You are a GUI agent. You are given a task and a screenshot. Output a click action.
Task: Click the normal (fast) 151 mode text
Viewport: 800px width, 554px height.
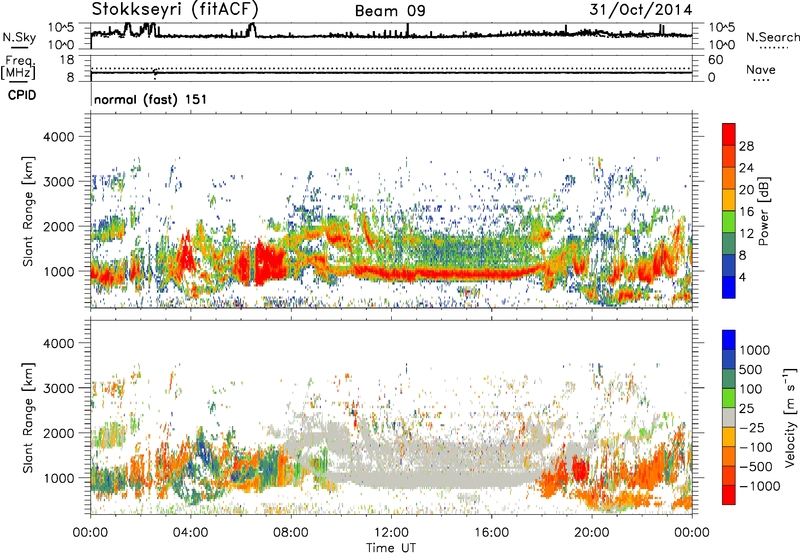[151, 99]
